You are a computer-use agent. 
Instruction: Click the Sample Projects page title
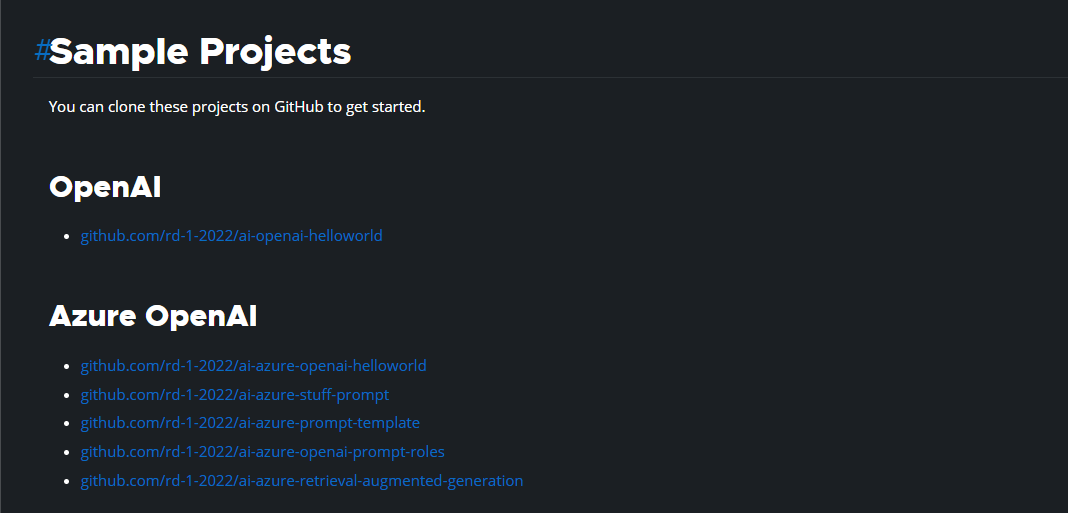coord(201,51)
